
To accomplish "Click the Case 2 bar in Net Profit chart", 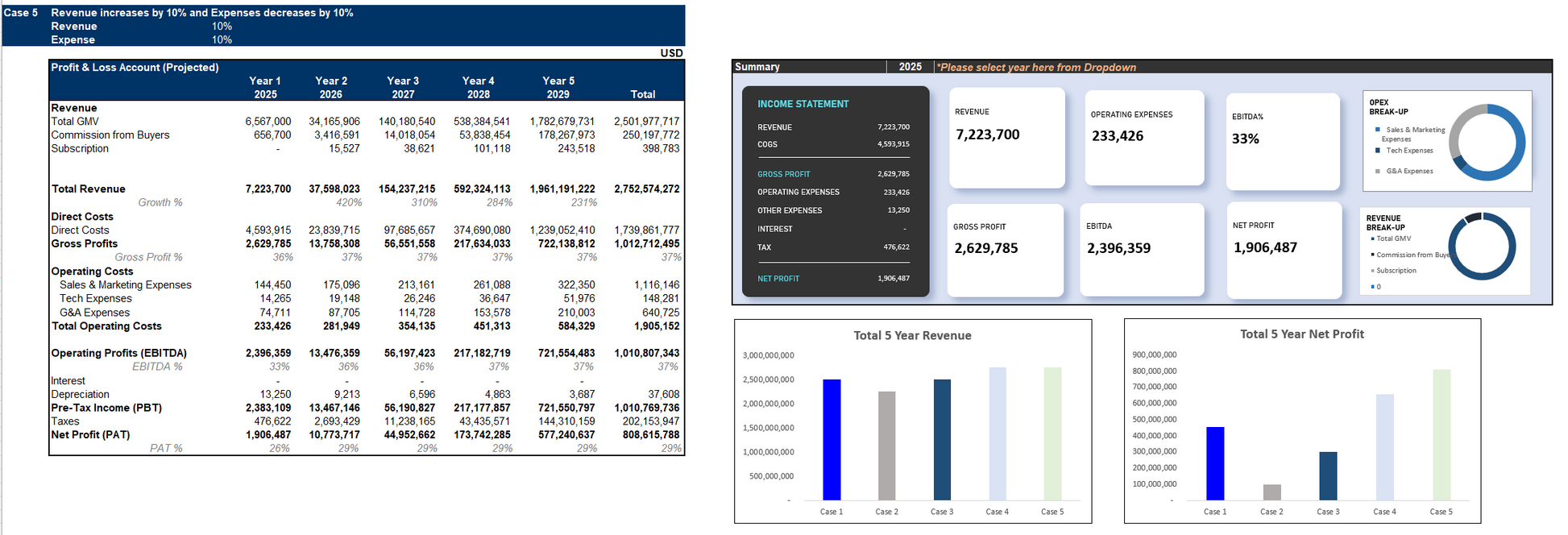I will pos(1271,492).
